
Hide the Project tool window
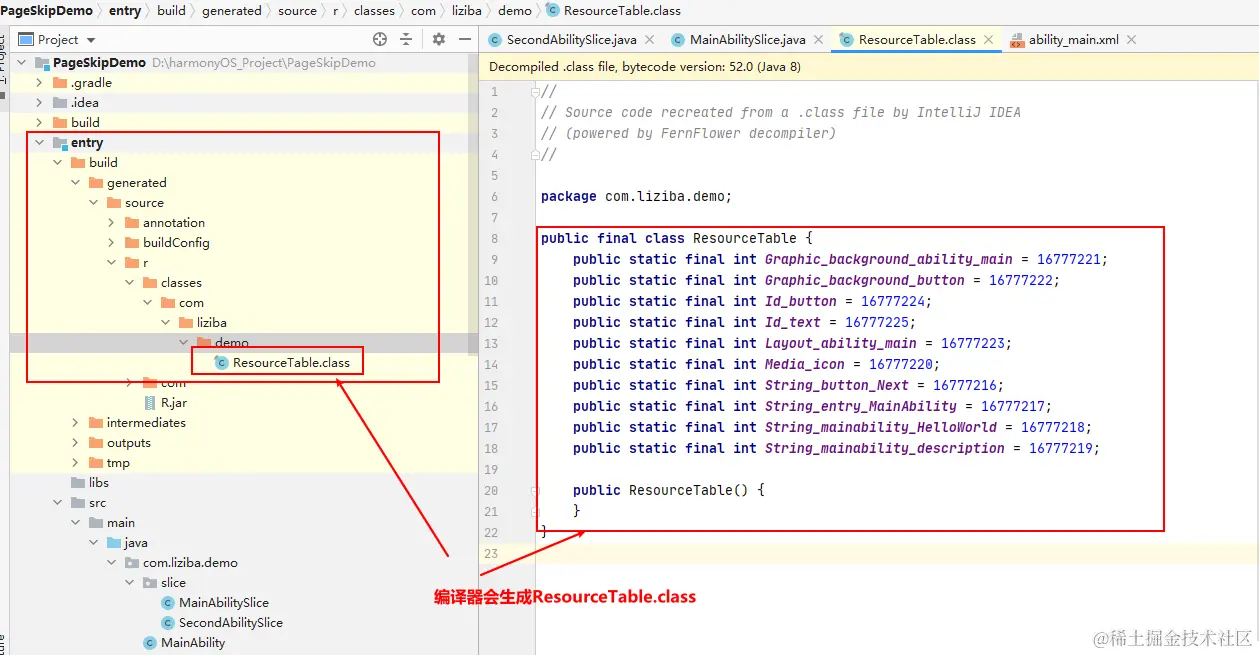pos(464,39)
